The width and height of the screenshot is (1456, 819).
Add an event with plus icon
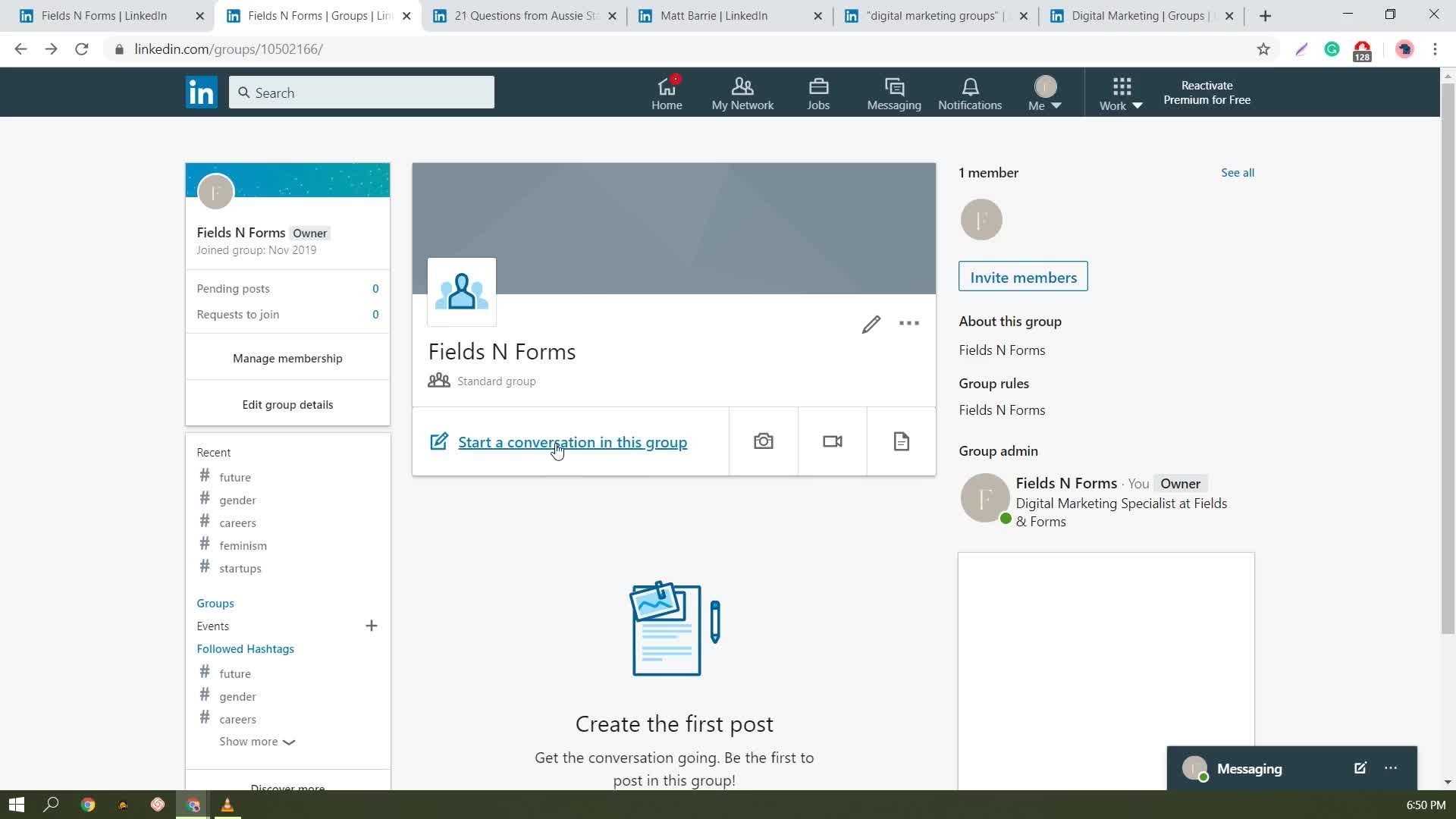pos(371,626)
